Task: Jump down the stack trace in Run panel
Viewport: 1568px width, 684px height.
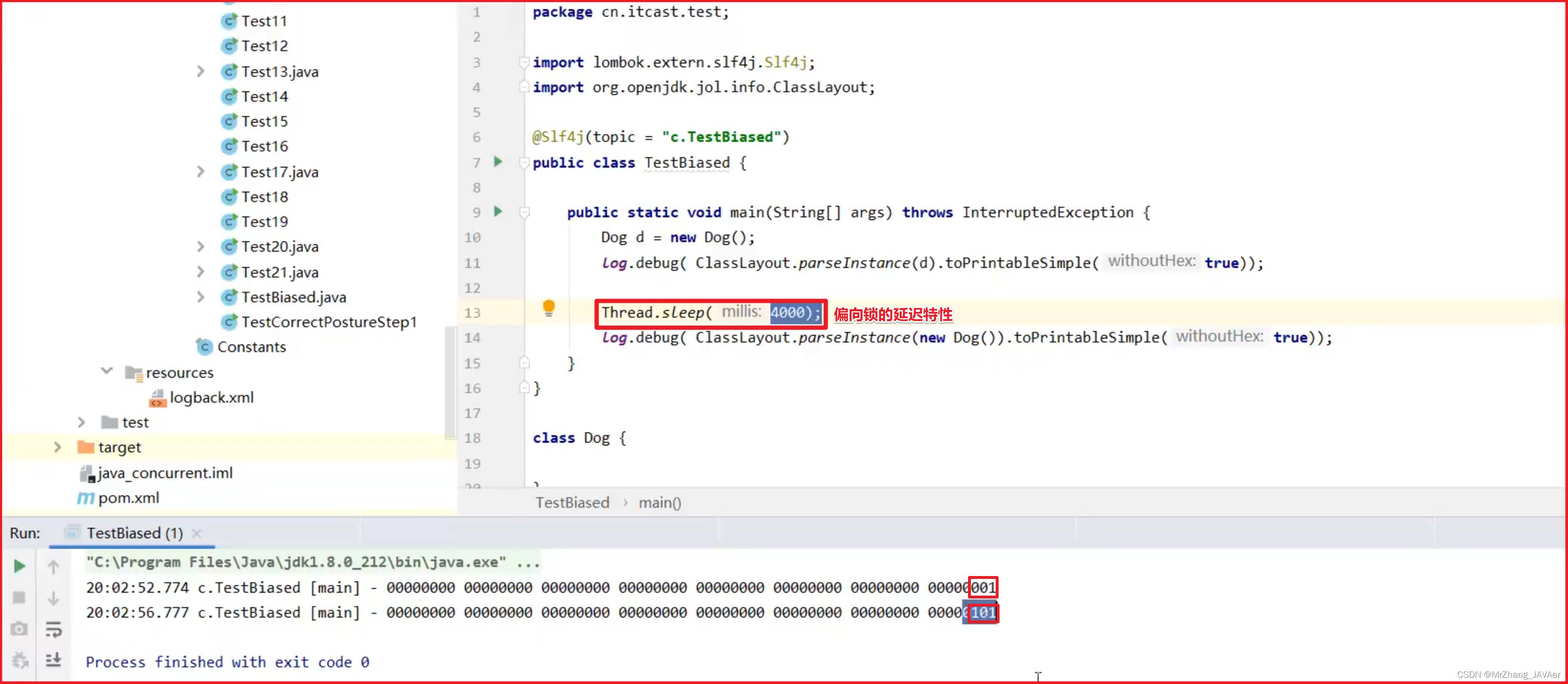Action: click(x=53, y=598)
